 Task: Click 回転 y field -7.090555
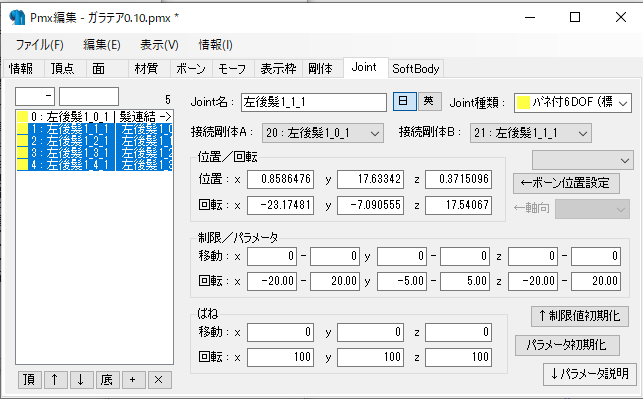[x=370, y=205]
